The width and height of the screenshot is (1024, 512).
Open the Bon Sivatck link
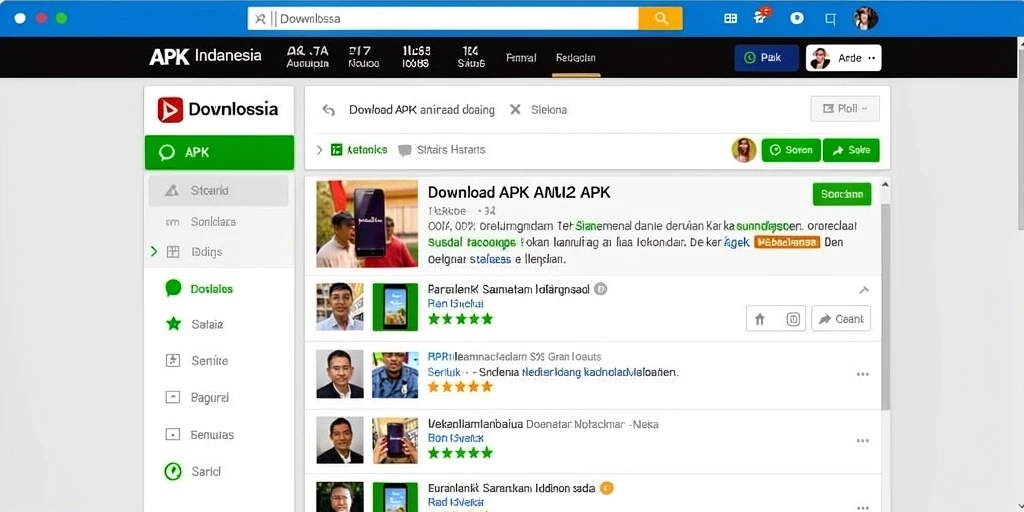click(455, 438)
